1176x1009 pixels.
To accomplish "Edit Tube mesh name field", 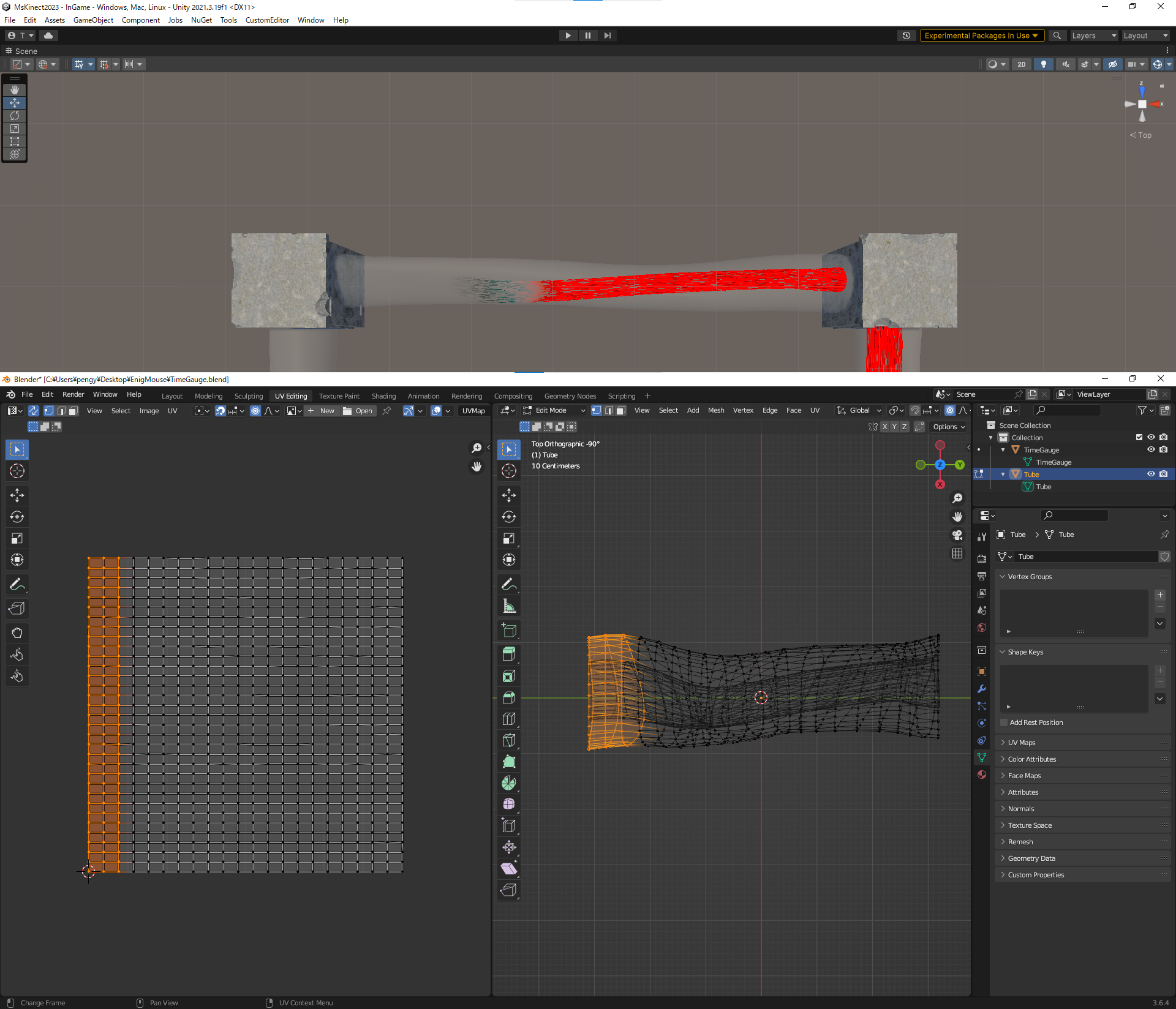I will [1087, 557].
